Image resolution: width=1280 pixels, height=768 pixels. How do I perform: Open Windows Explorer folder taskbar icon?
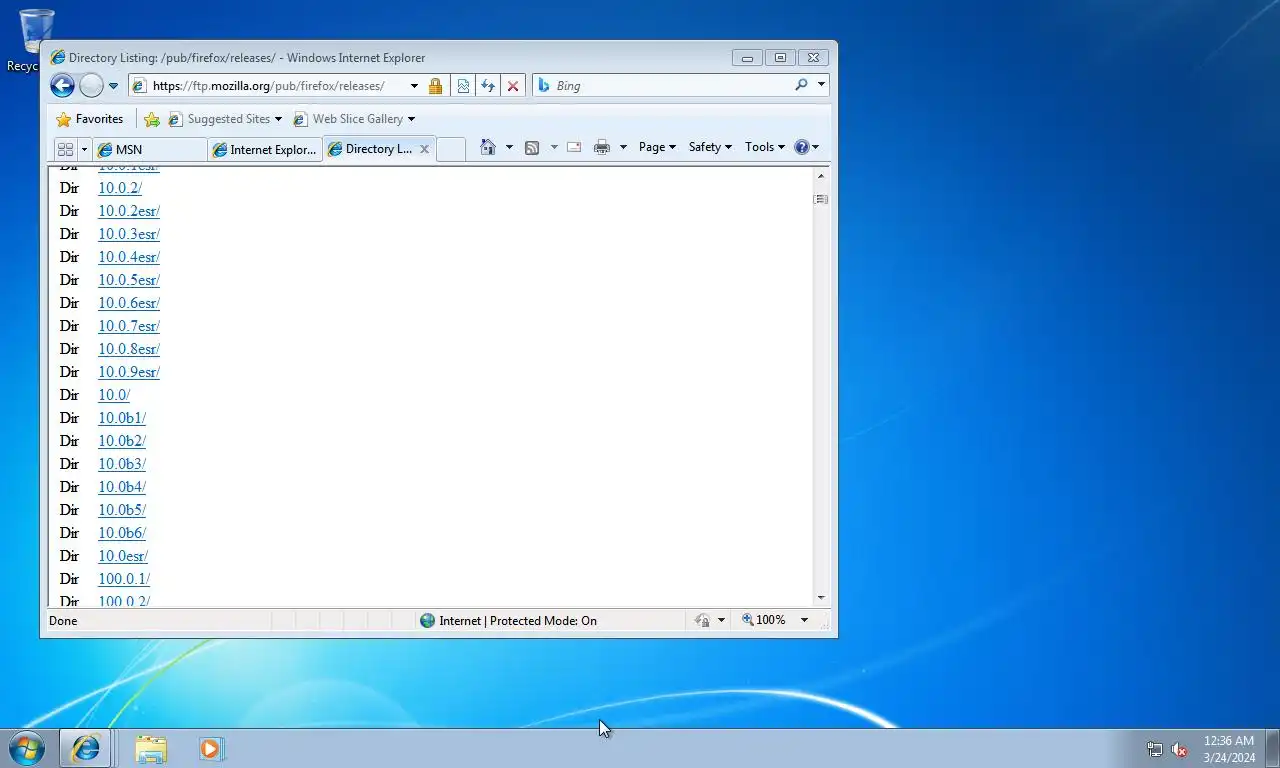click(151, 748)
